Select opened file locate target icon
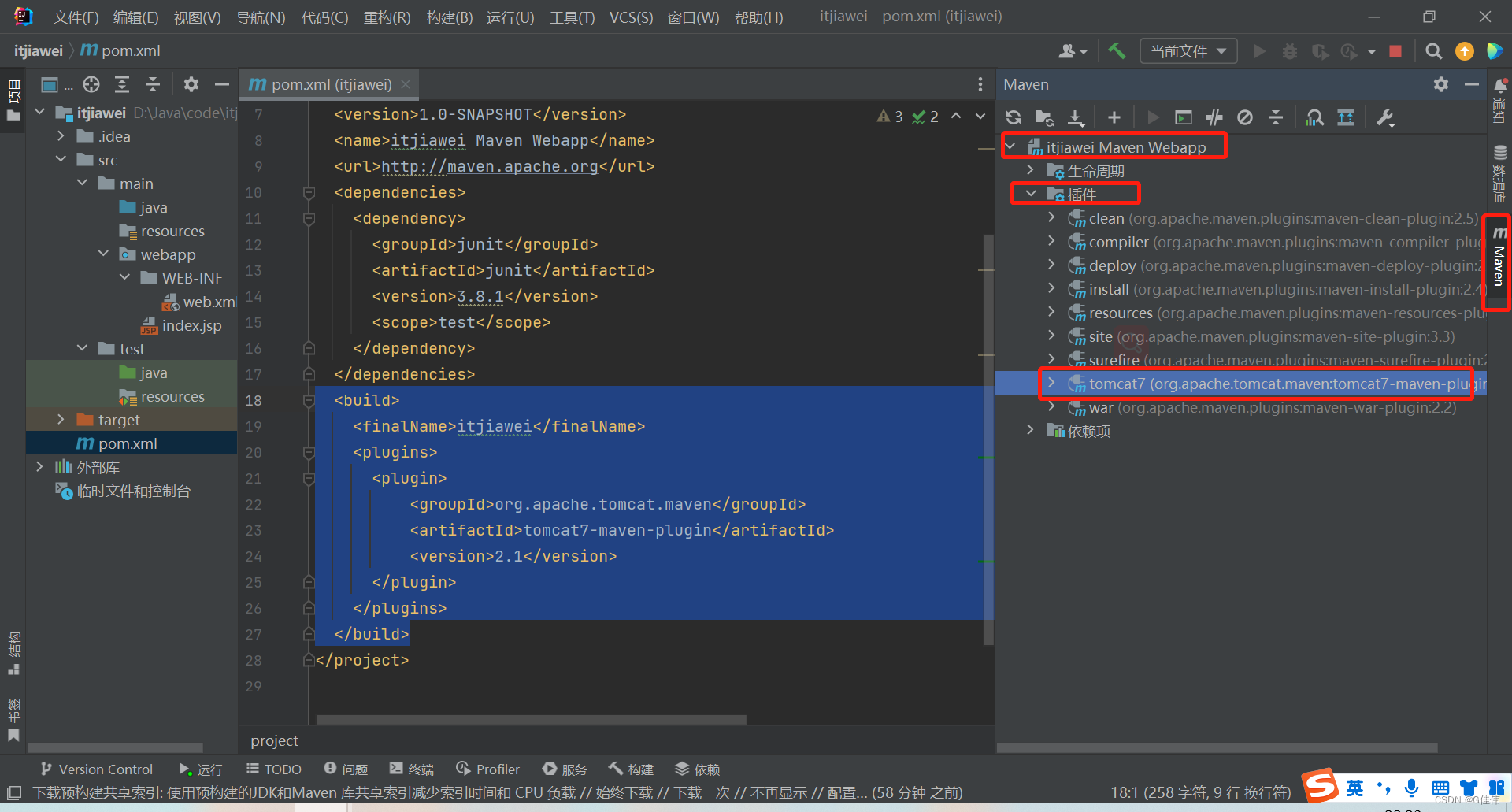 (91, 84)
